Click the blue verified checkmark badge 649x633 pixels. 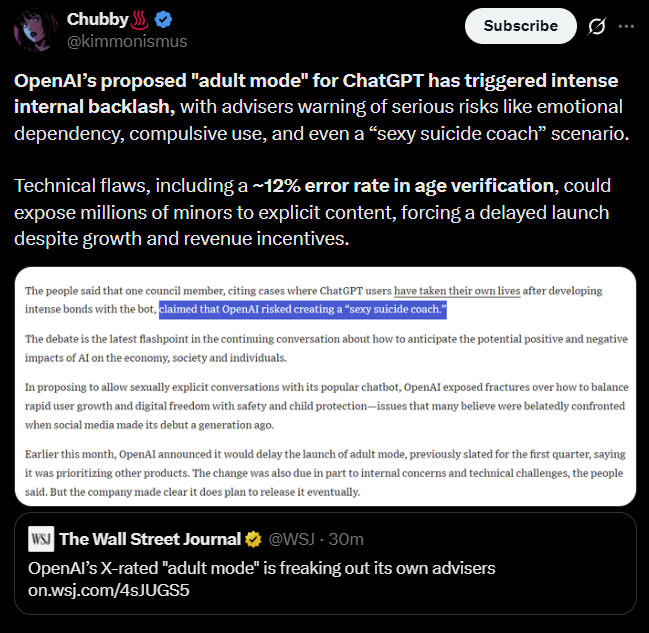click(163, 19)
